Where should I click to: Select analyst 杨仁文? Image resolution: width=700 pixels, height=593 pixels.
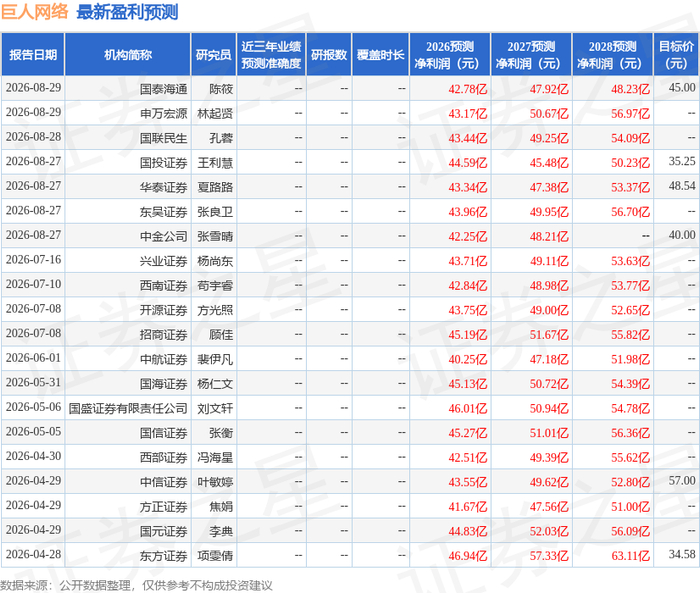215,384
